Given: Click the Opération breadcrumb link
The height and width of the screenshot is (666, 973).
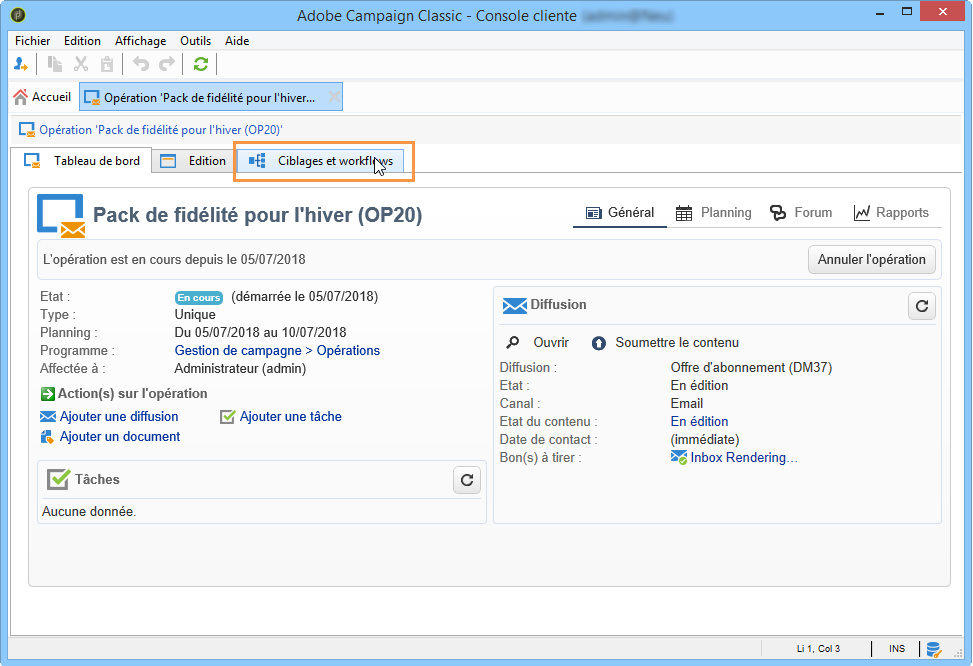Looking at the screenshot, I should [x=161, y=130].
